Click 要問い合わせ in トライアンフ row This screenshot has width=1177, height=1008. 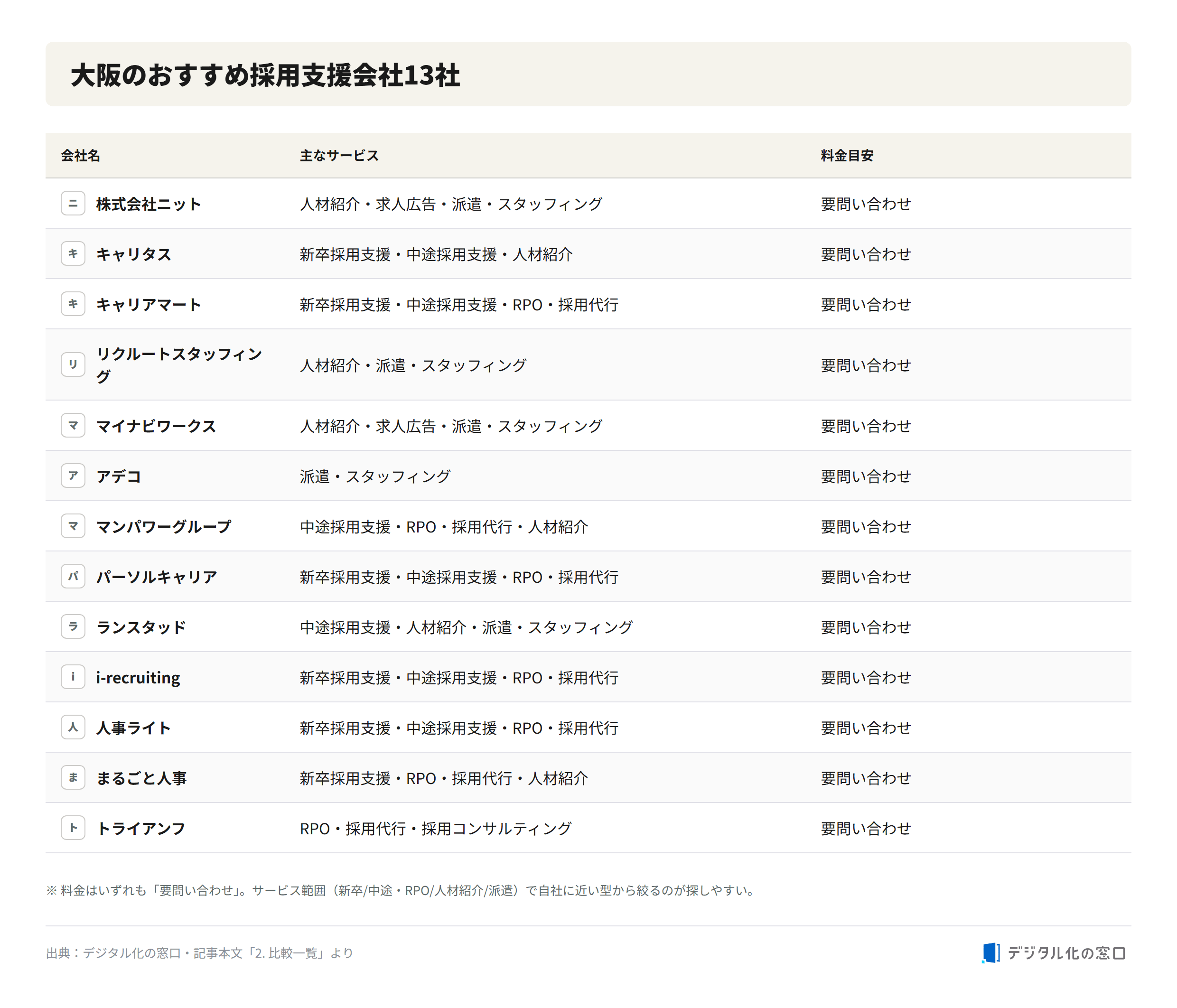(x=866, y=829)
